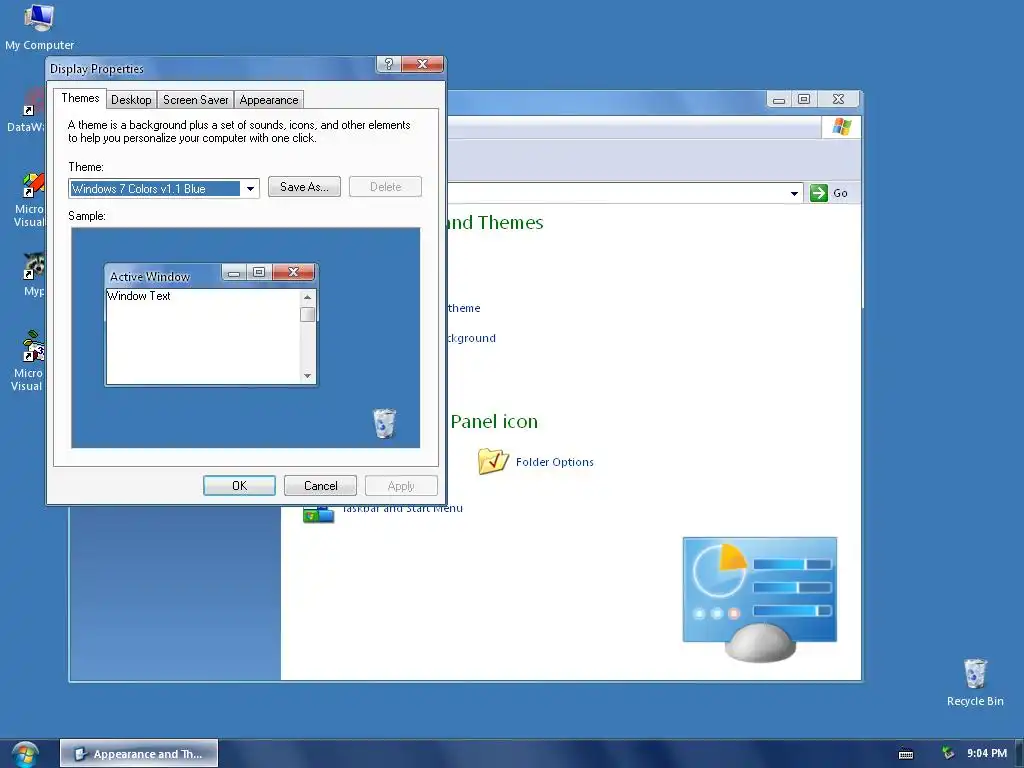
Task: Click the Folder Options icon
Action: tap(492, 461)
